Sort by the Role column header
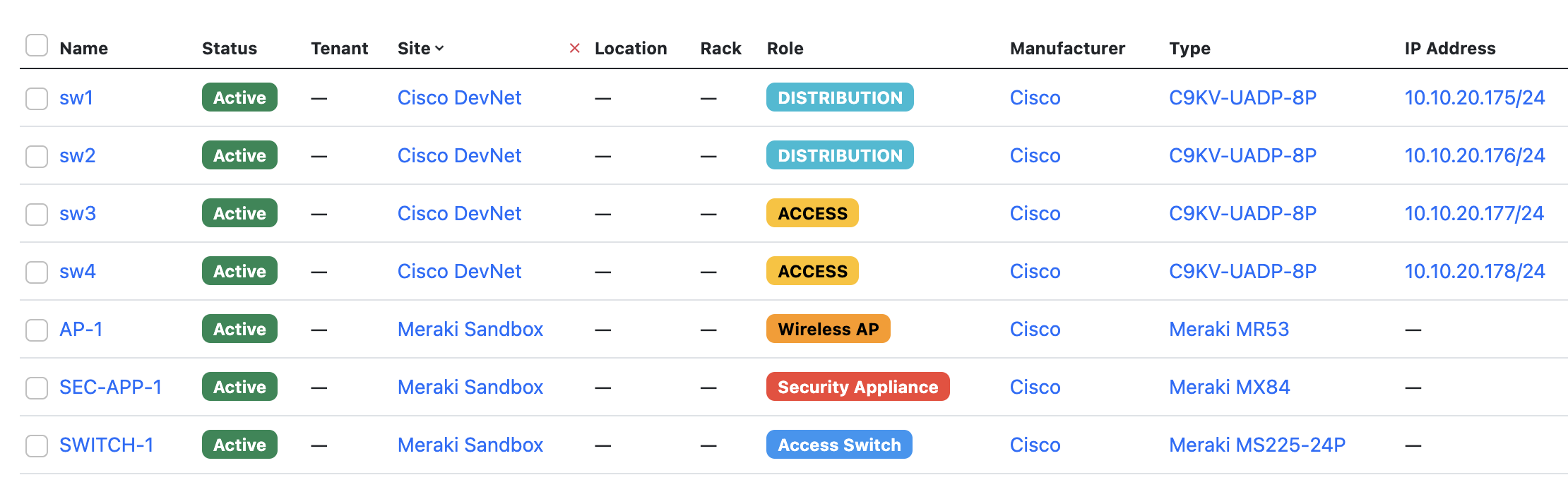Viewport: 1568px width, 487px height. click(x=785, y=48)
